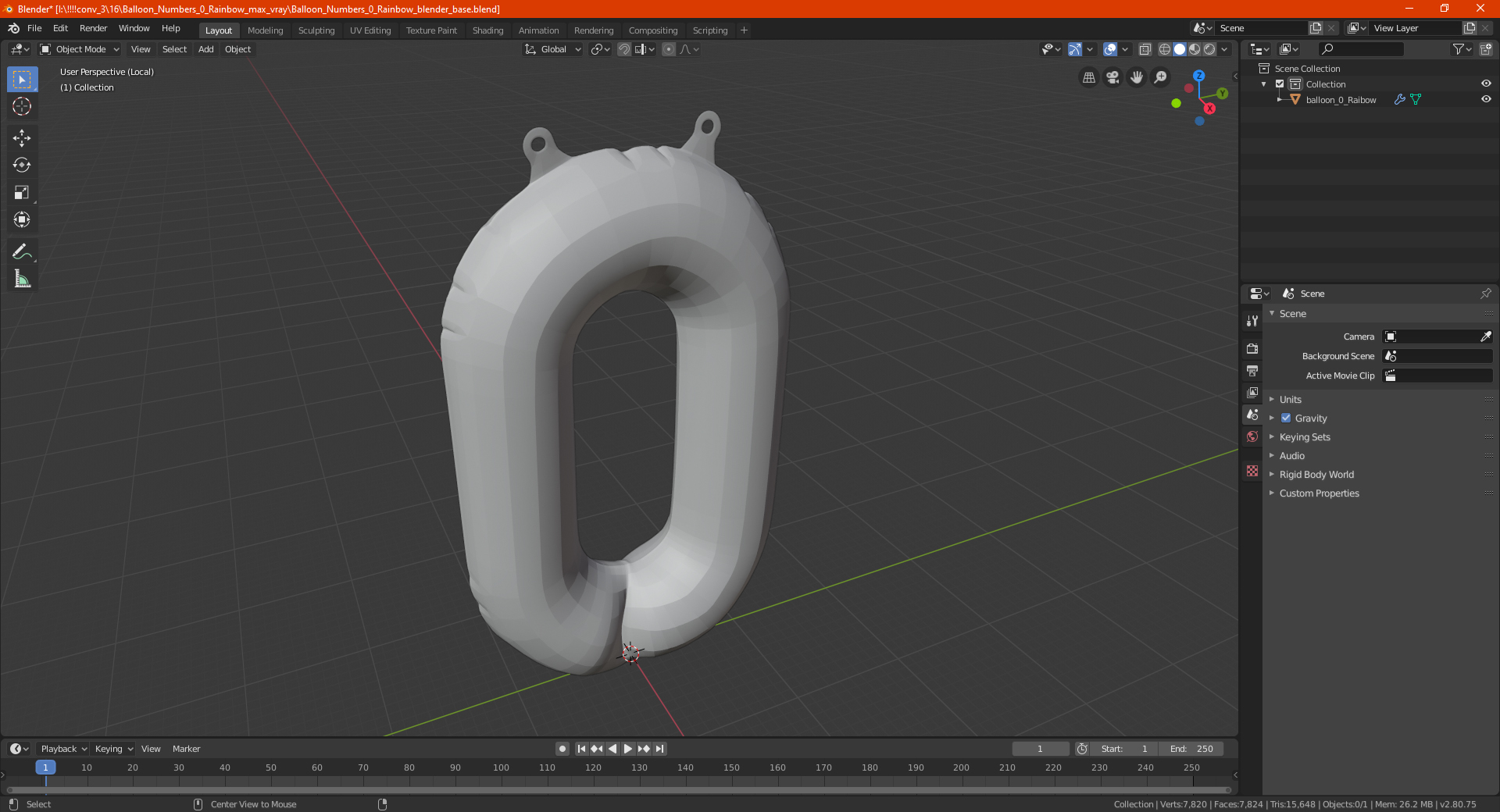Switch to the Shading workspace tab

487,30
